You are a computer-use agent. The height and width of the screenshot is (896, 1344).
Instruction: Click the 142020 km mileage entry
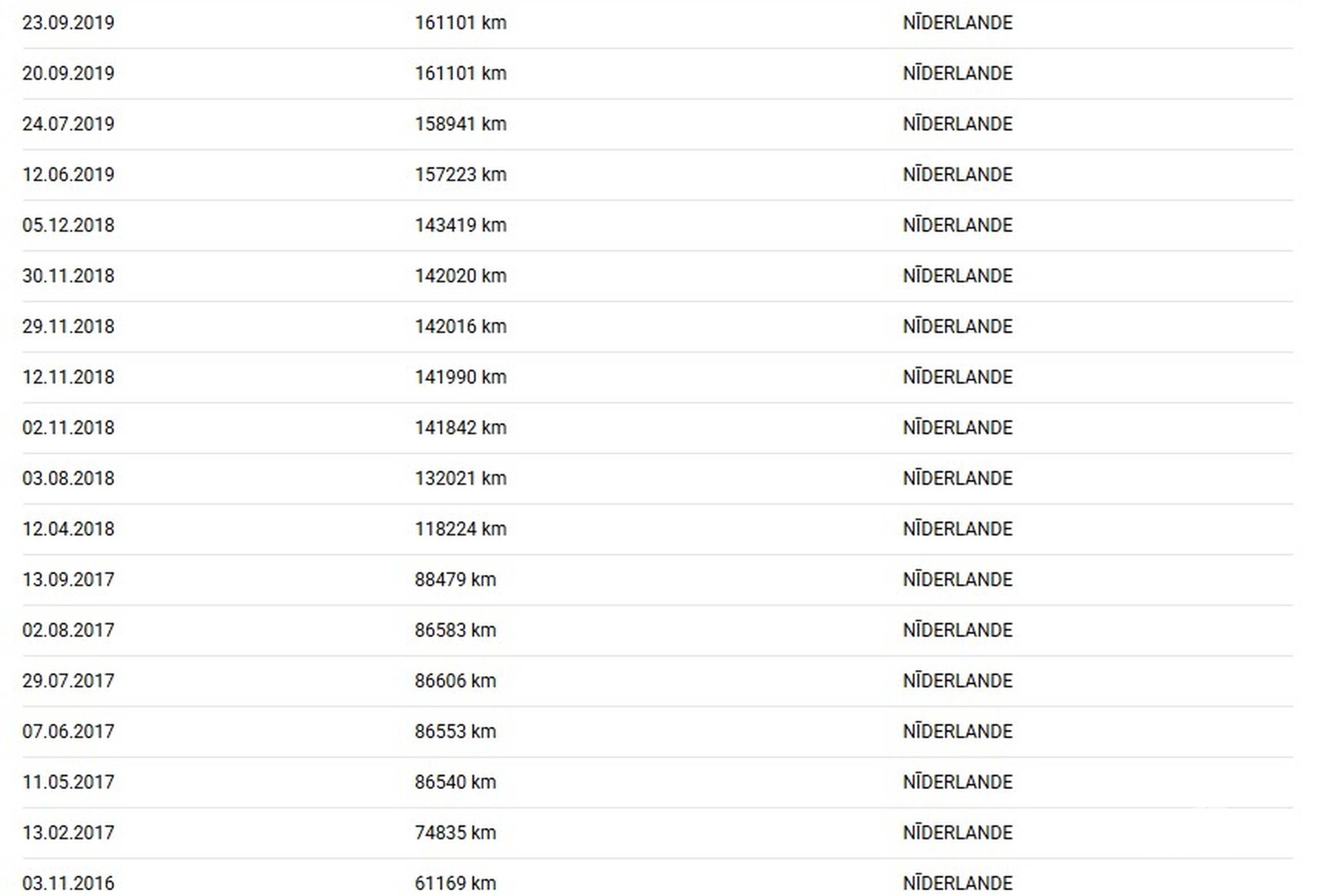(x=461, y=276)
